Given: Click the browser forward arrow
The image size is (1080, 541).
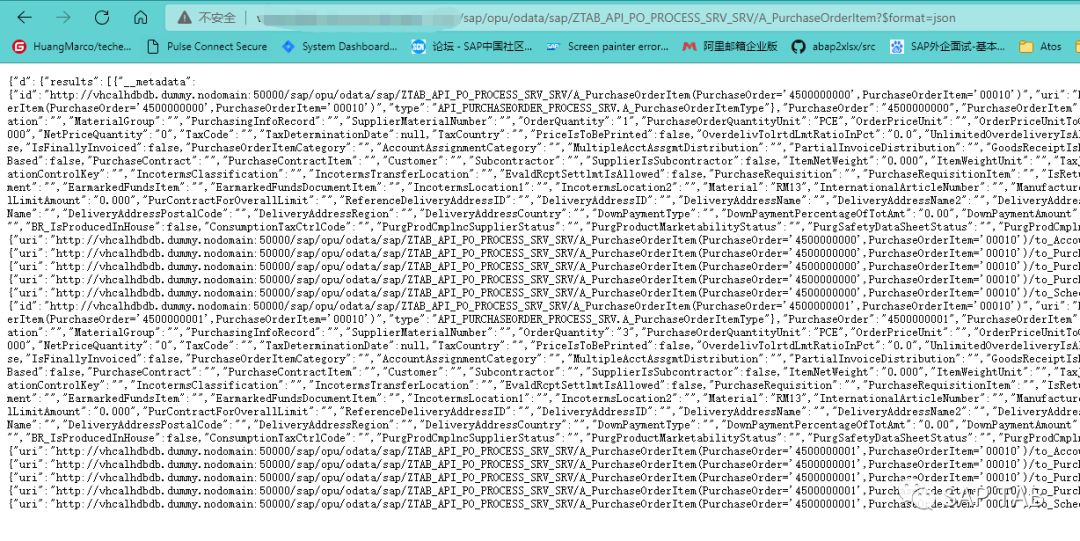Looking at the screenshot, I should (63, 17).
